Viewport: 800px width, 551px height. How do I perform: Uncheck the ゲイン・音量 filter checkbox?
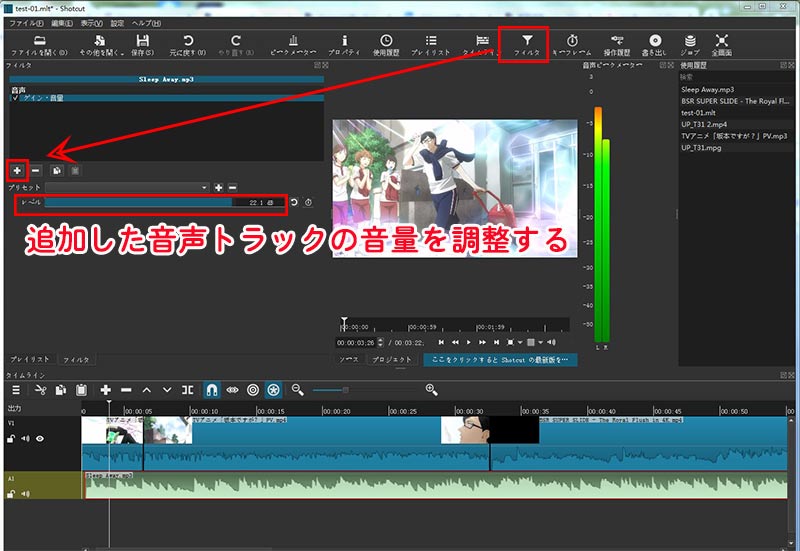pyautogui.click(x=15, y=98)
